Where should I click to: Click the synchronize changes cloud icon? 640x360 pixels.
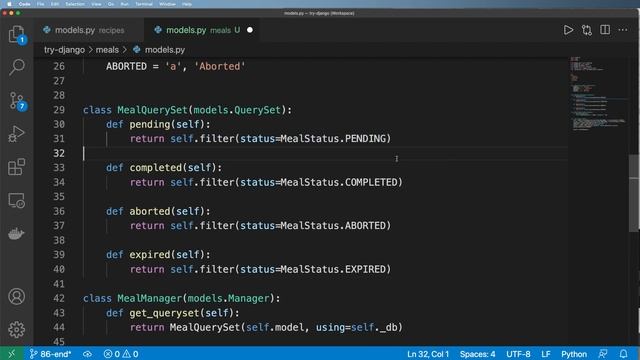point(87,354)
